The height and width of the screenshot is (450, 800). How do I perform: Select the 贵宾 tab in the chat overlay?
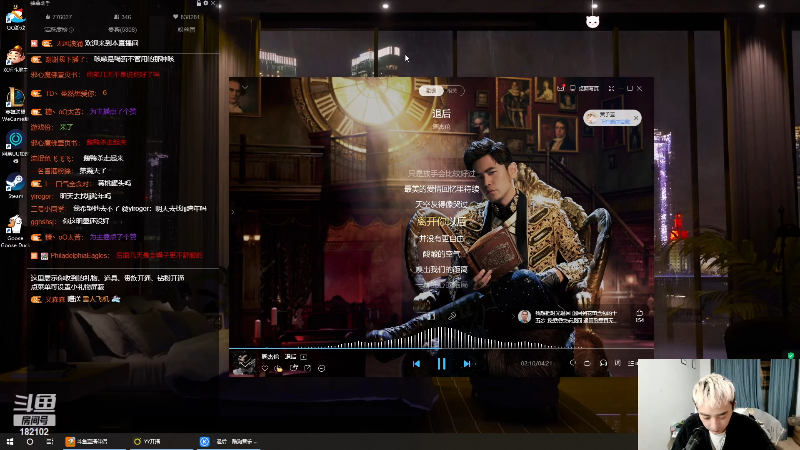point(122,30)
